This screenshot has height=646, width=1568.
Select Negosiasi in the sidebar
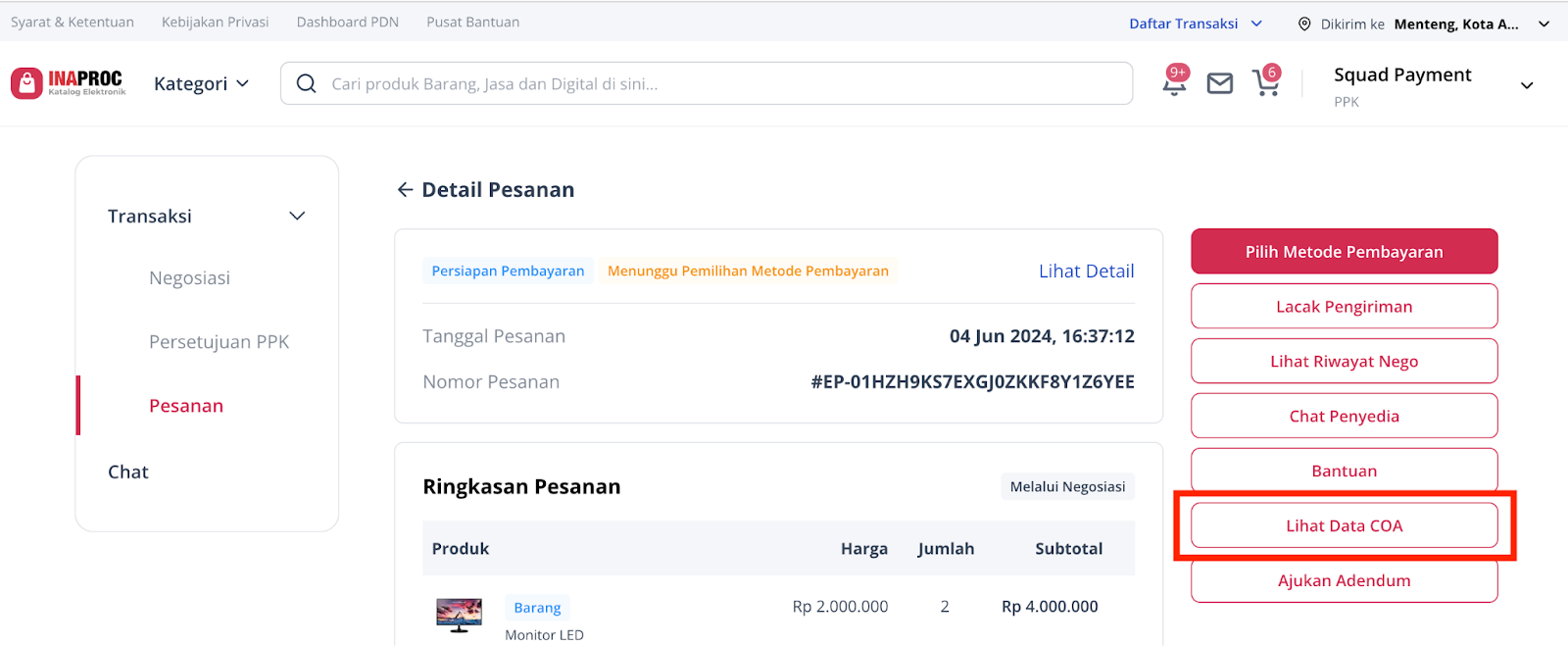click(189, 277)
